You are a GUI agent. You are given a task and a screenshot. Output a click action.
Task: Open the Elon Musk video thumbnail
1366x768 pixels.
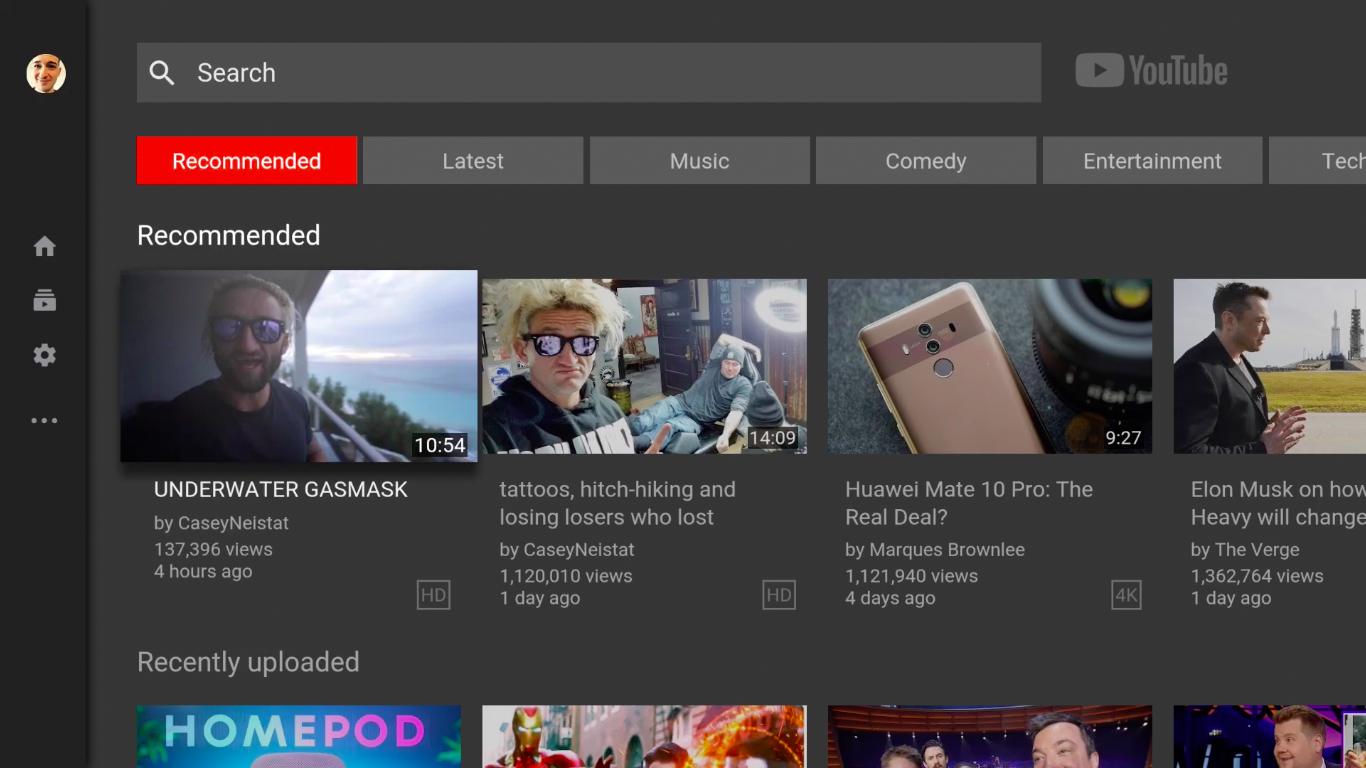tap(1270, 366)
